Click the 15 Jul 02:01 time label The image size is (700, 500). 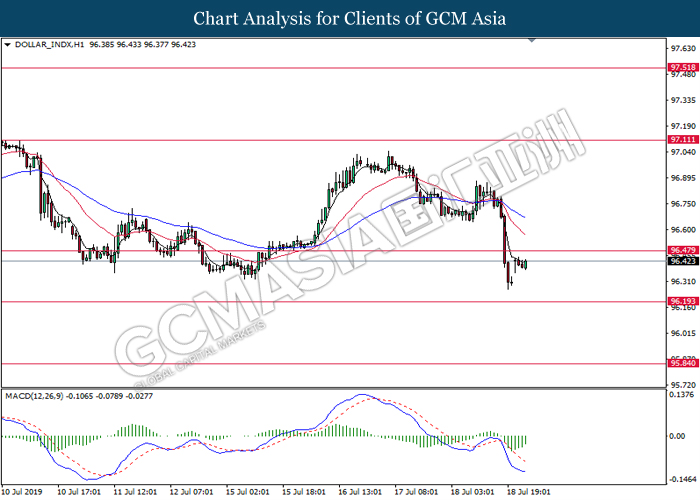point(248,492)
